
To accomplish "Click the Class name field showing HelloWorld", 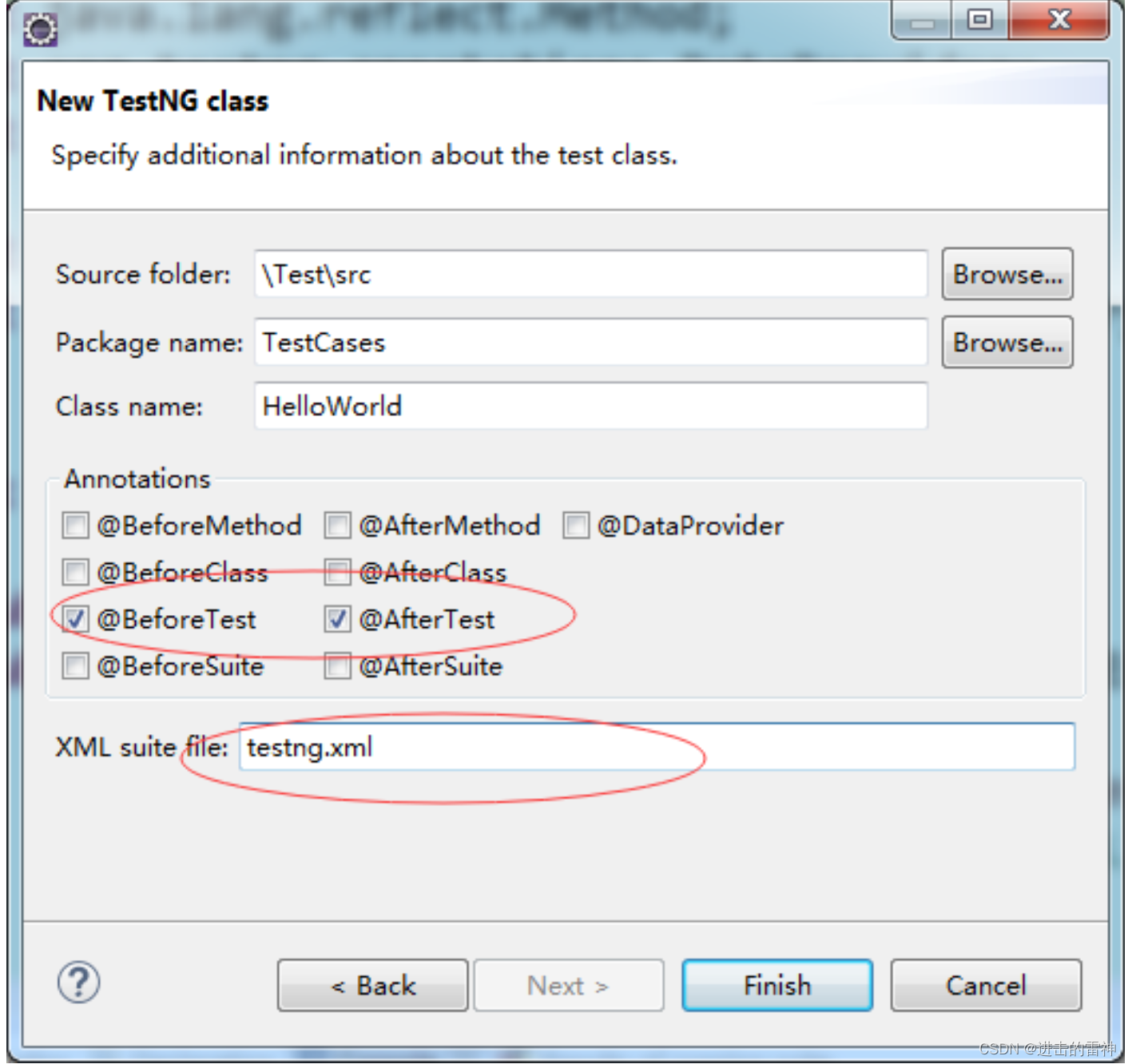I will pos(590,406).
